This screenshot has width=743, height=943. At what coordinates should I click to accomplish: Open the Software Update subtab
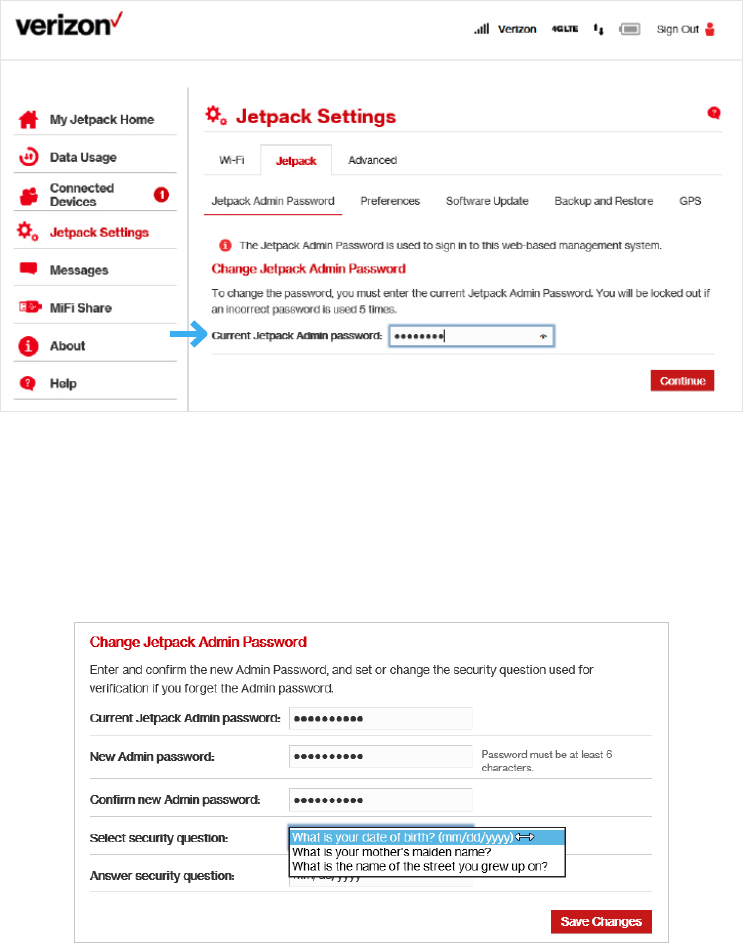487,201
